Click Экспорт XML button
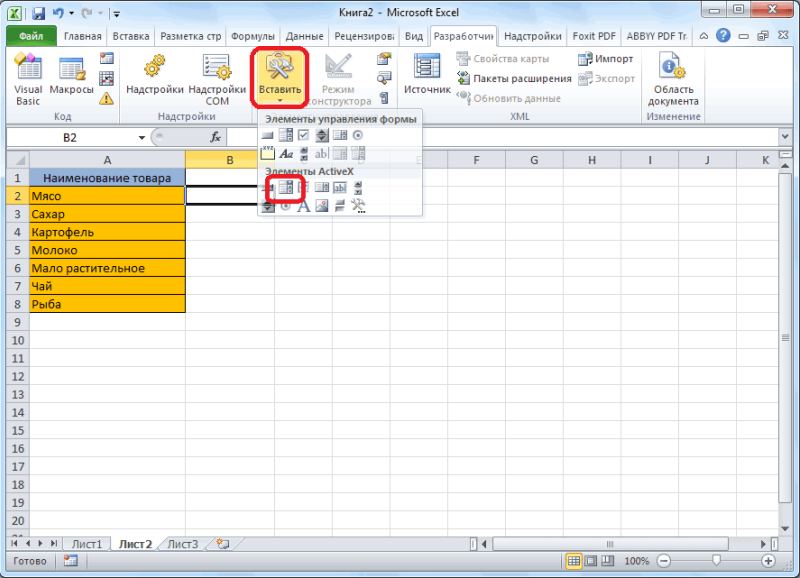The image size is (800, 578). coord(607,79)
